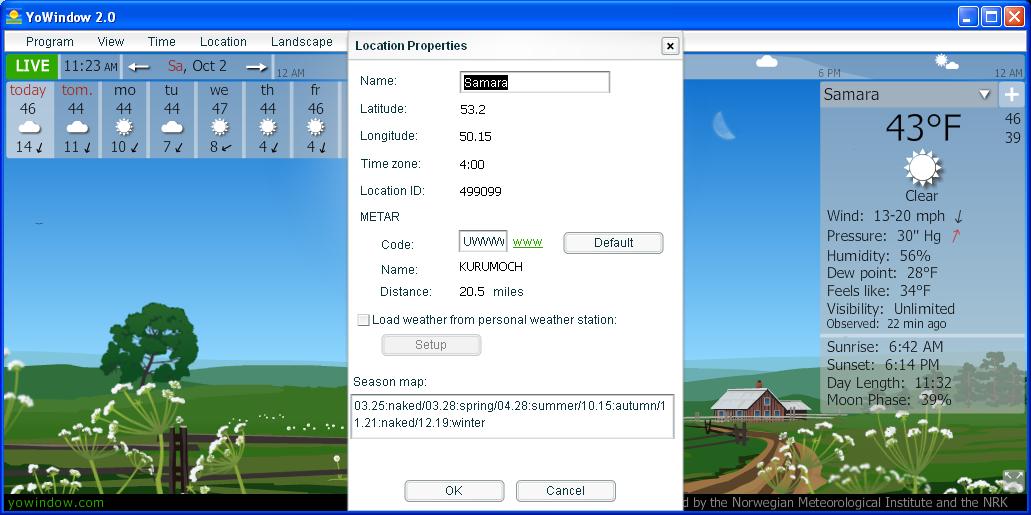Open the Location menu

click(x=223, y=41)
